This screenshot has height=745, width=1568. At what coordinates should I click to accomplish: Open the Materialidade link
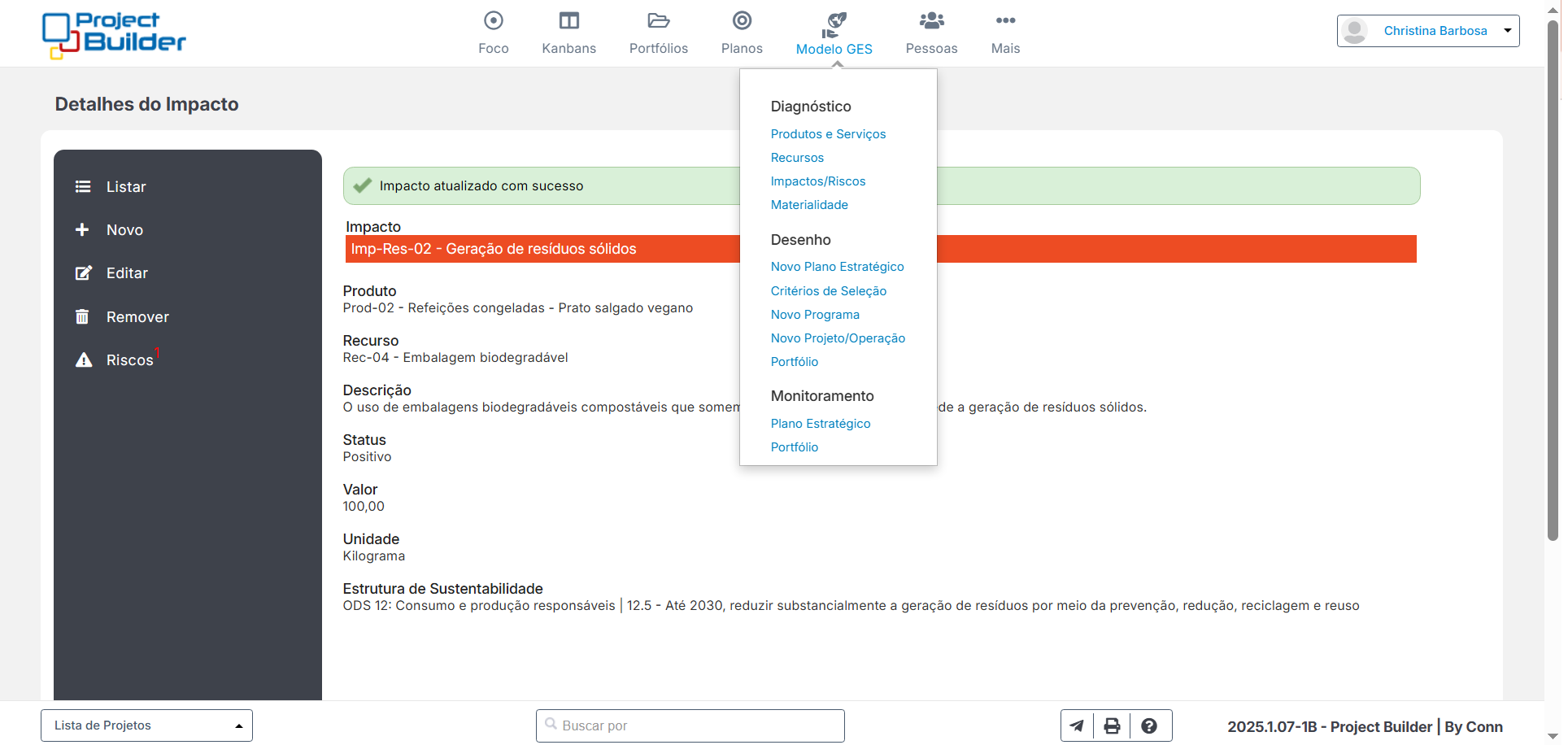click(x=809, y=205)
